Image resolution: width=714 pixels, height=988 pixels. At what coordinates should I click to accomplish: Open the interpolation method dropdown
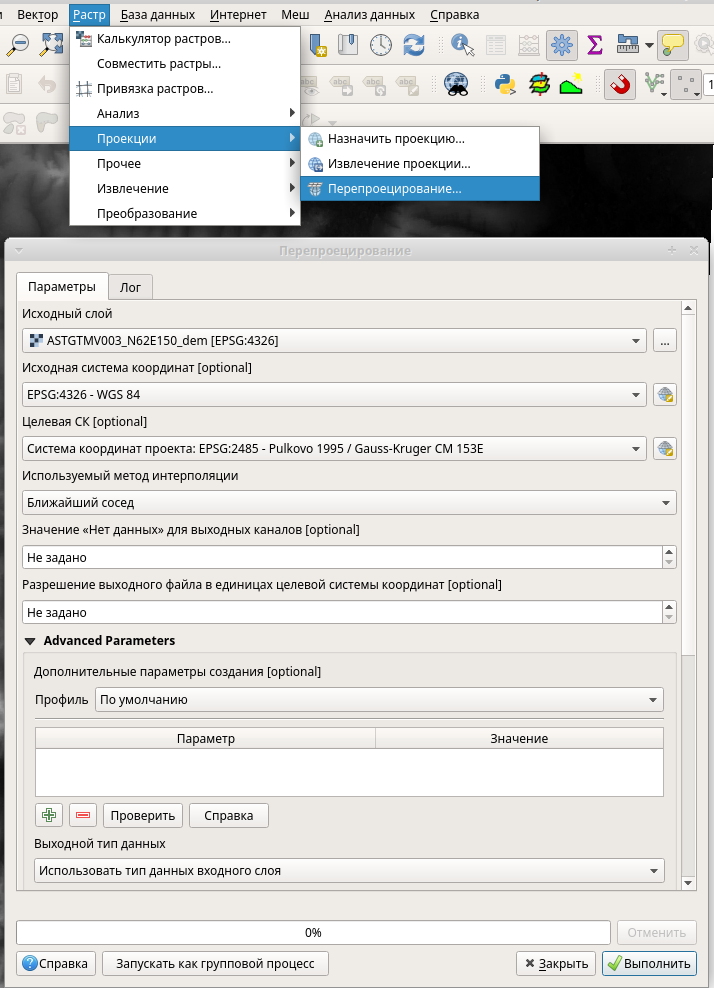(348, 503)
